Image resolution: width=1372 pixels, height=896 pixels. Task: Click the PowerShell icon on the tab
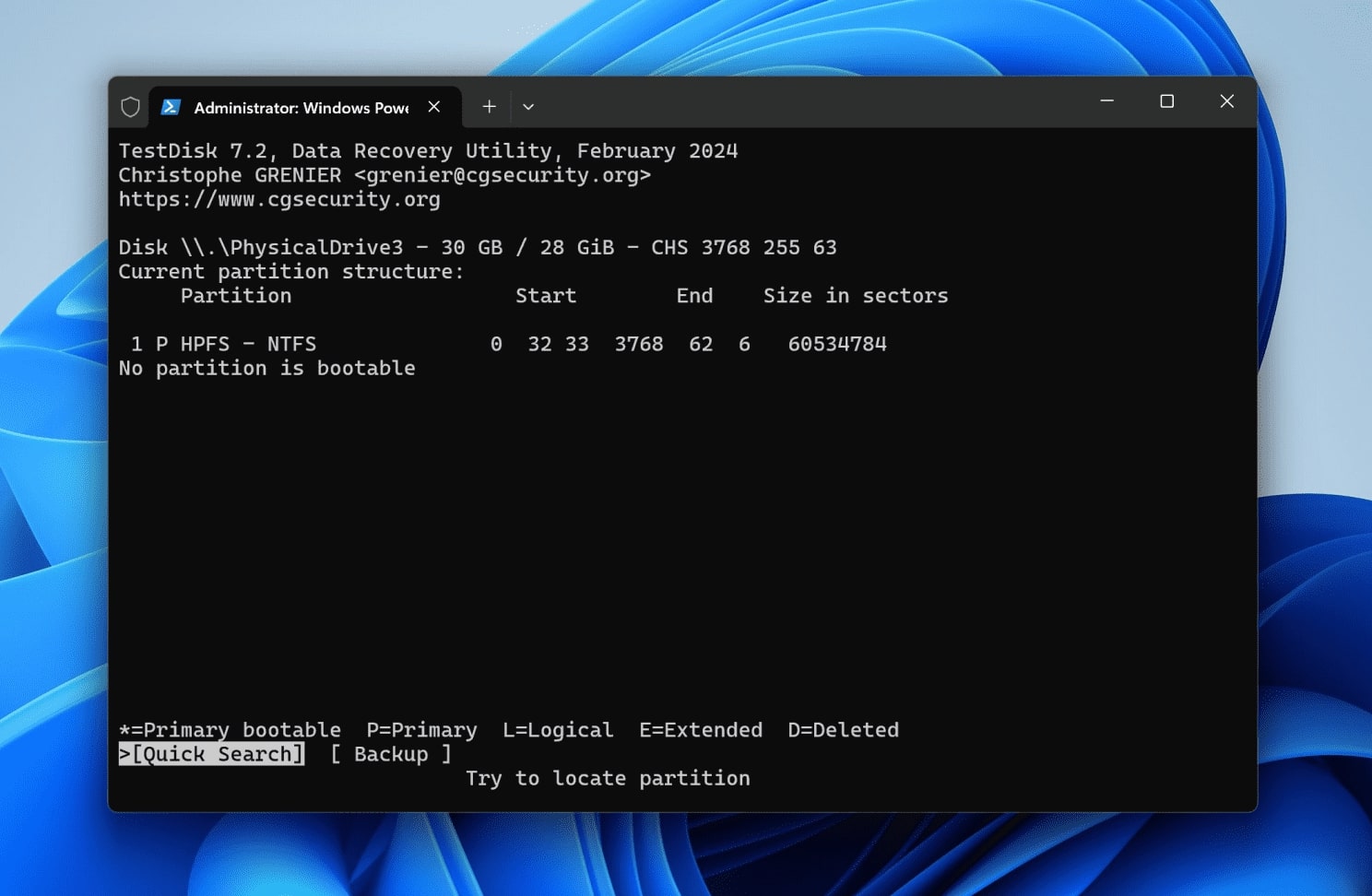pyautogui.click(x=171, y=107)
